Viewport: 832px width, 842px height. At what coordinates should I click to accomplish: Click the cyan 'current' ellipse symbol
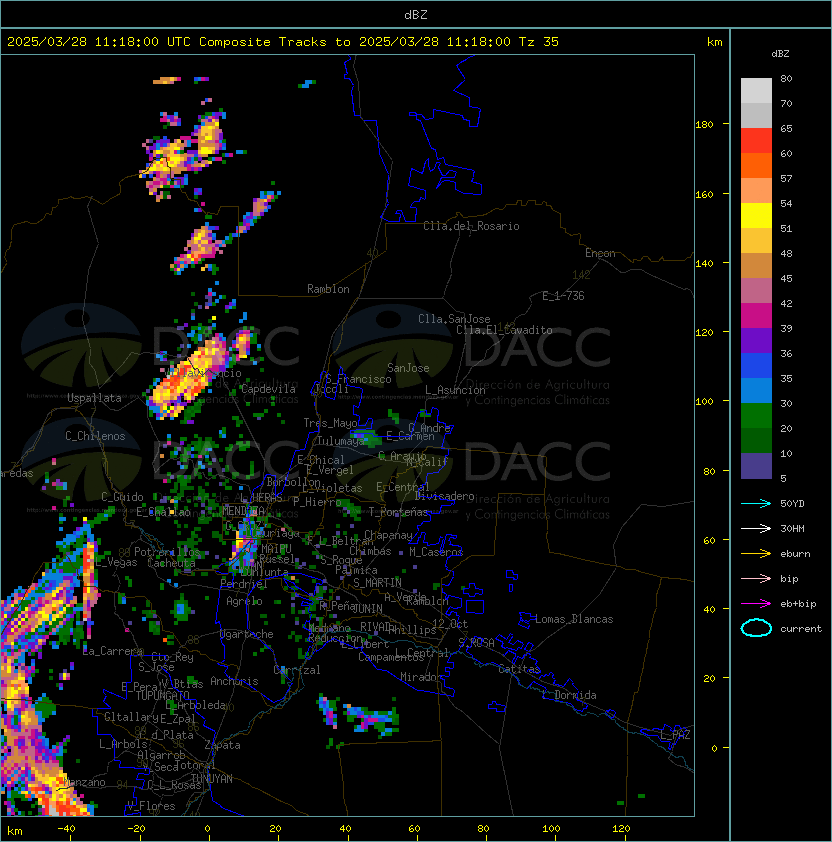pos(756,628)
